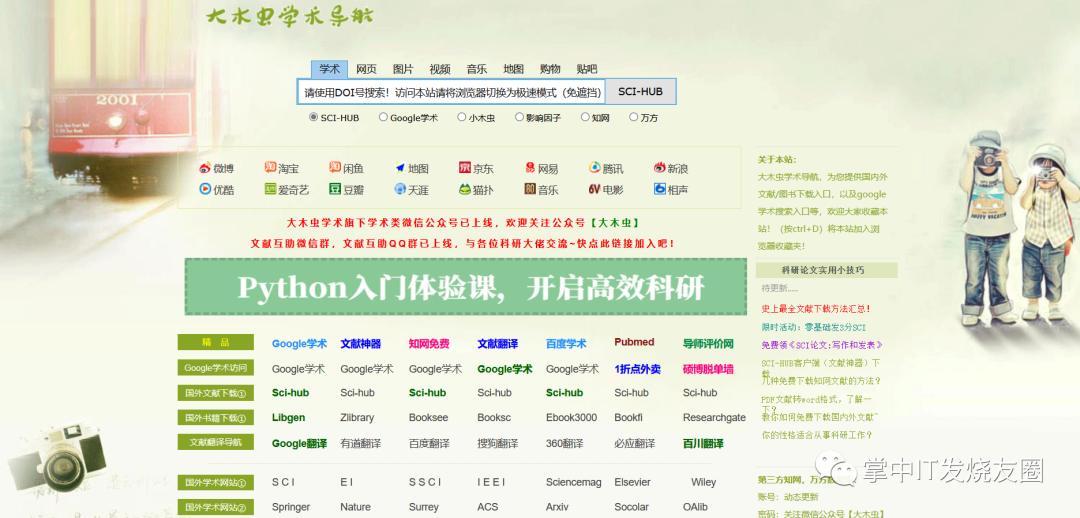This screenshot has height=518, width=1080.
Task: Click the 文献翻译导航 category button
Action: (x=216, y=442)
